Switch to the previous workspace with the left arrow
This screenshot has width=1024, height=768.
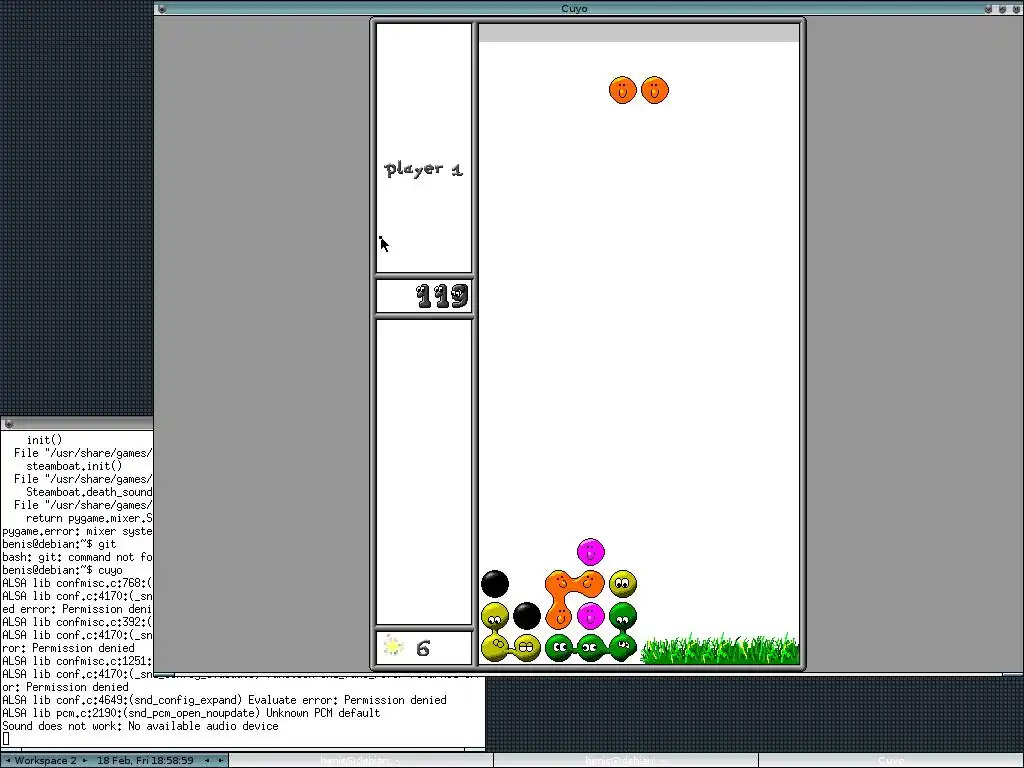pos(8,760)
